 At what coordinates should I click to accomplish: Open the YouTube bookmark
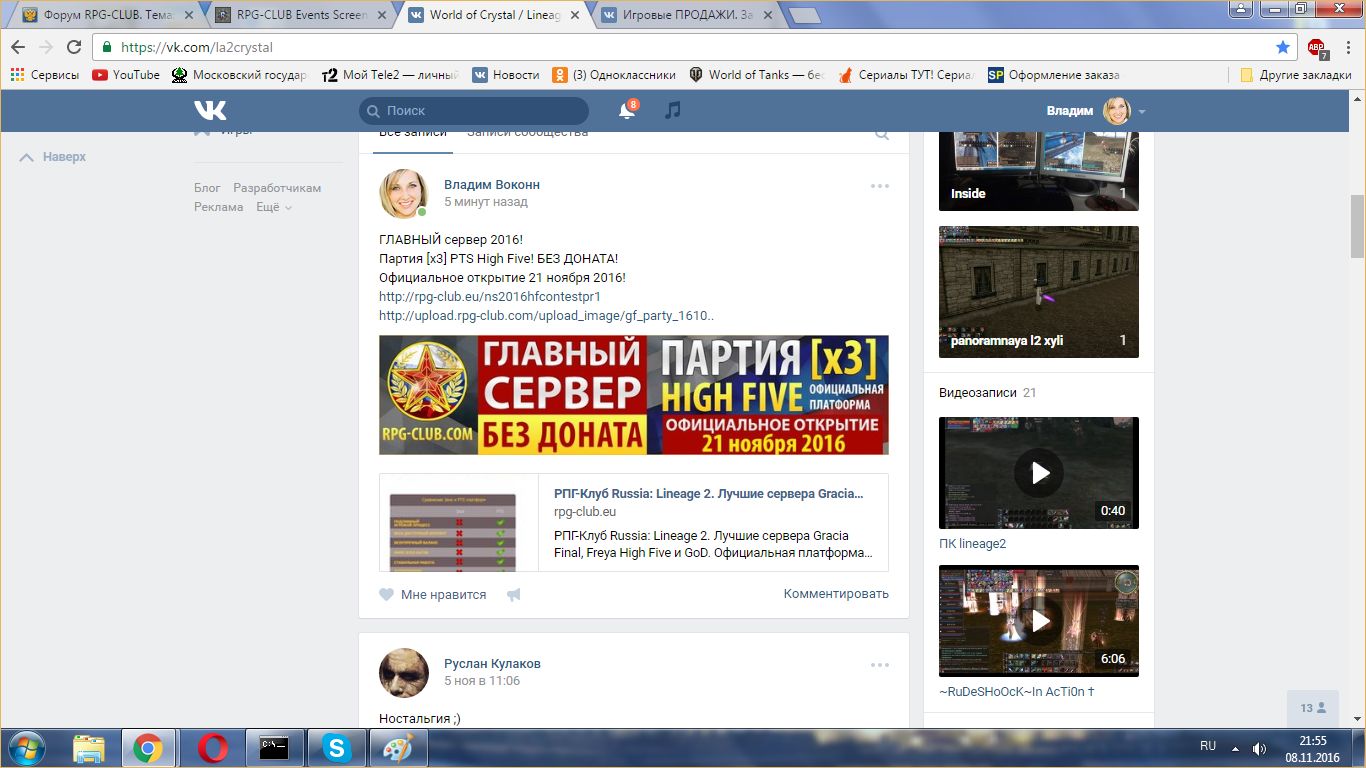(126, 75)
